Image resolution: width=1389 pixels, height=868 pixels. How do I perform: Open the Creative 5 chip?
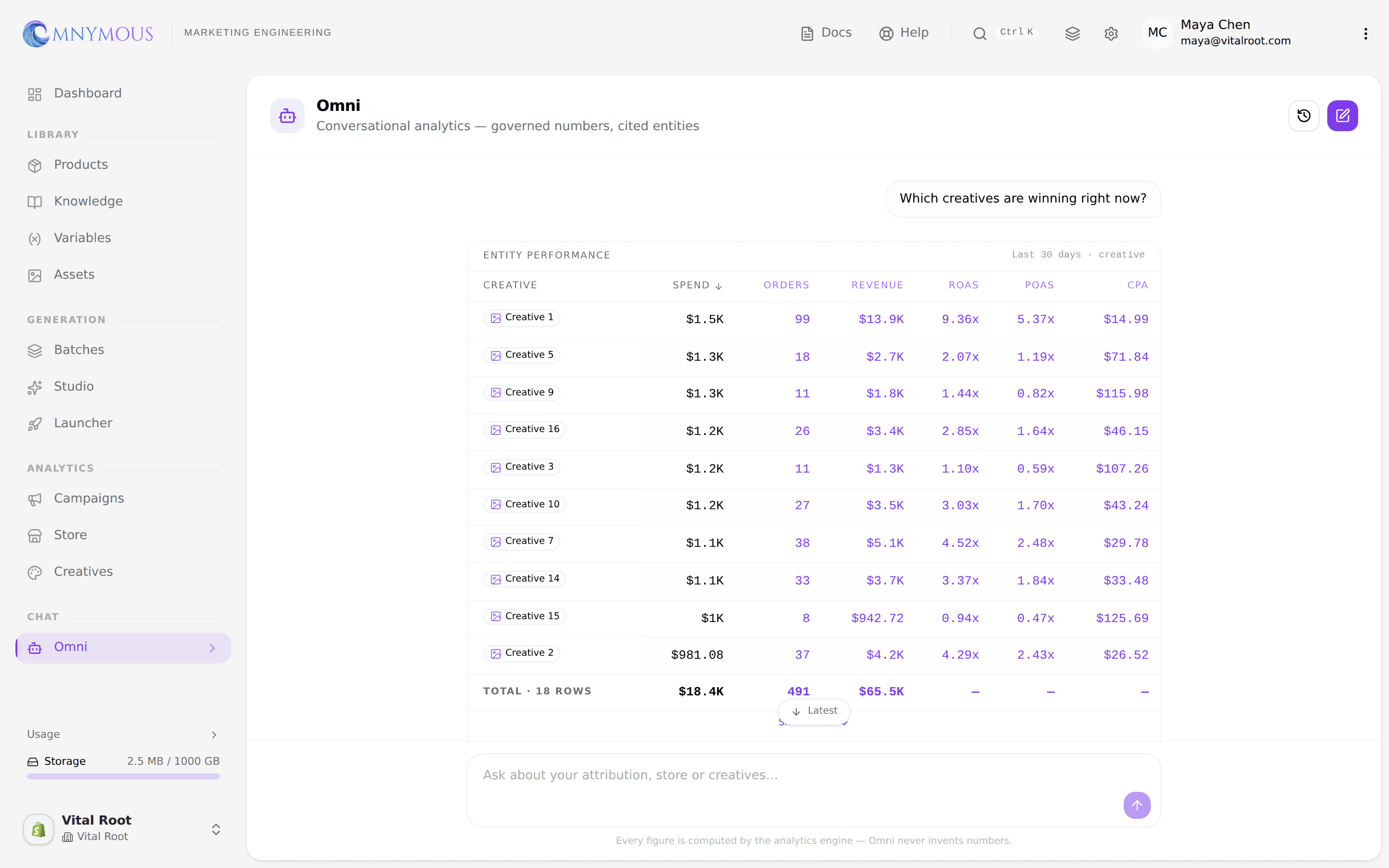[x=522, y=355]
